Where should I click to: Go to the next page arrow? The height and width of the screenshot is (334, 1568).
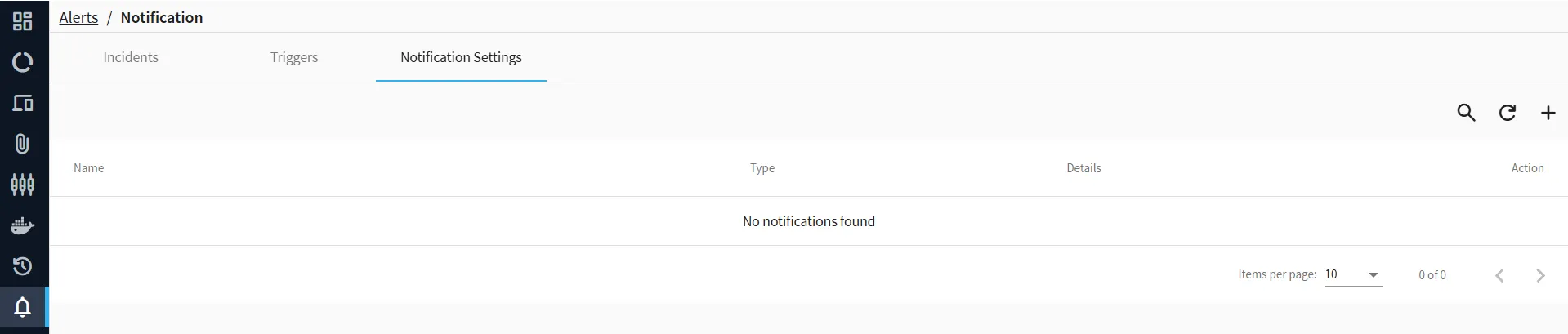coord(1540,275)
